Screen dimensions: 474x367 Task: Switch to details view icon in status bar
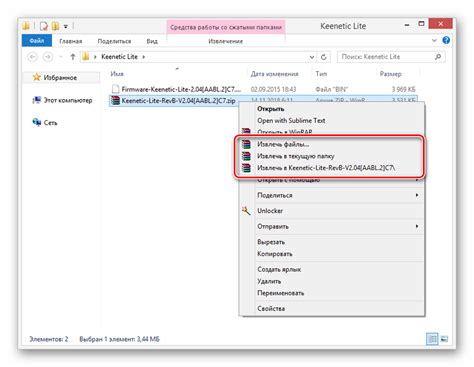[432, 339]
